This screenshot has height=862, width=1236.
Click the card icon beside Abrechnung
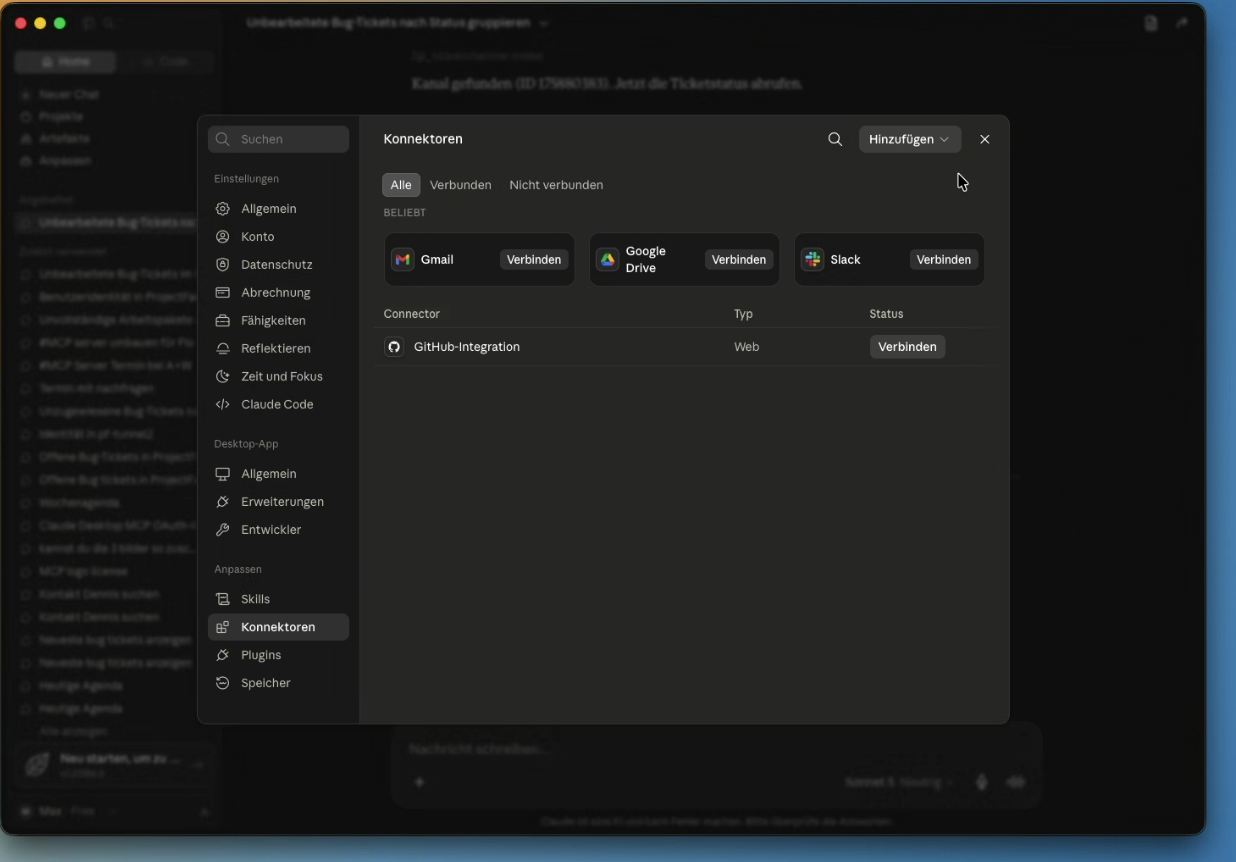click(223, 293)
